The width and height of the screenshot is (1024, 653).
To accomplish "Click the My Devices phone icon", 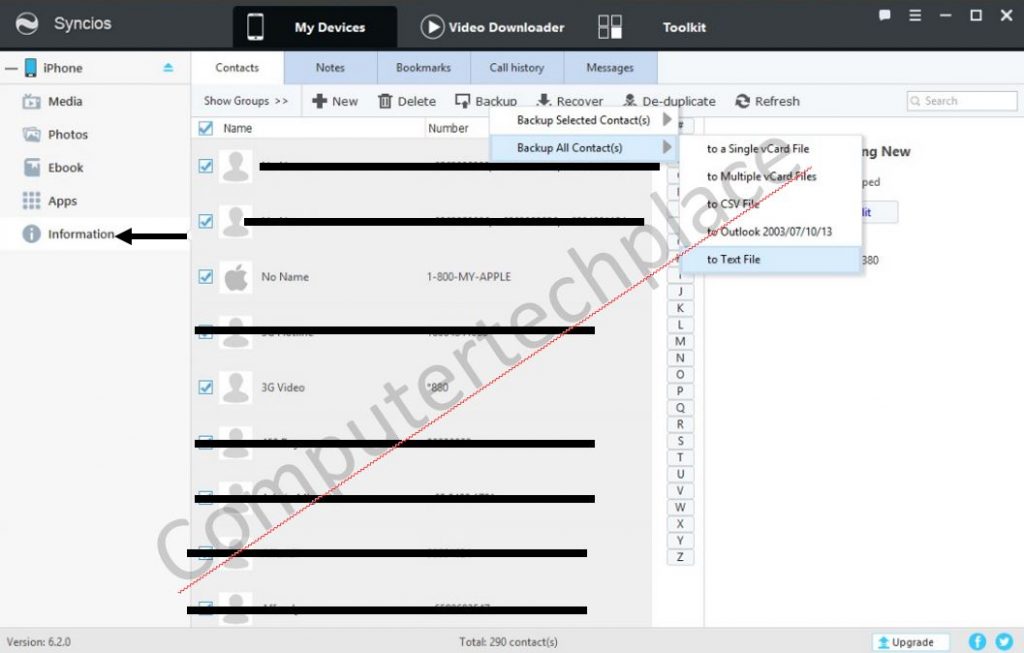I will pyautogui.click(x=255, y=27).
